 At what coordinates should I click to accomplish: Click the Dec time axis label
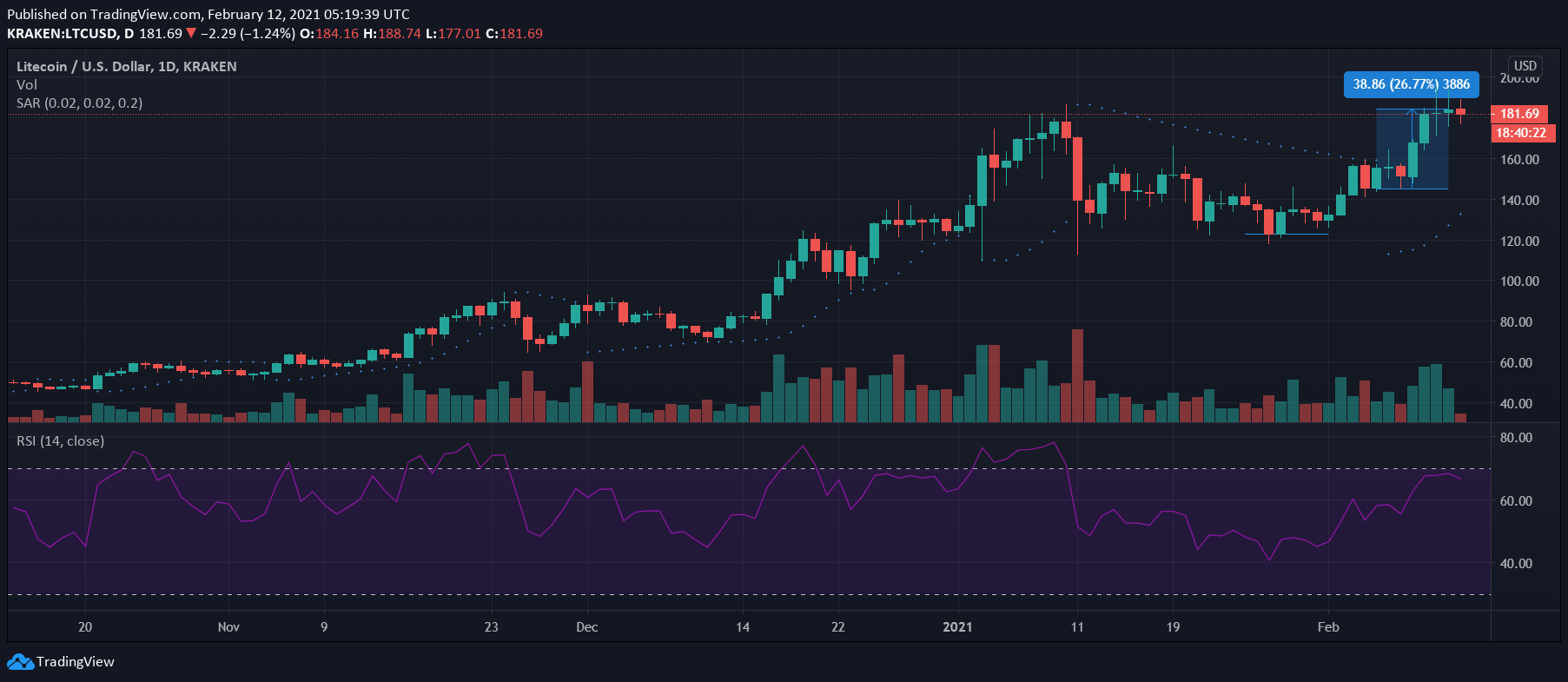click(x=587, y=627)
